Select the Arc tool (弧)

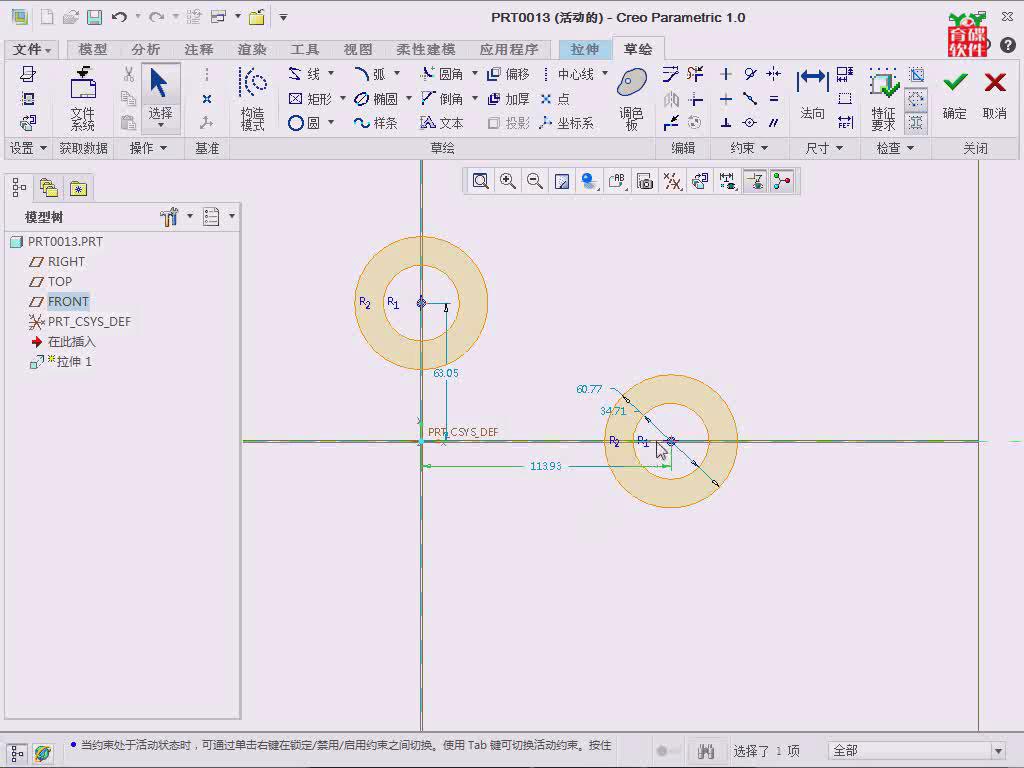pos(370,74)
